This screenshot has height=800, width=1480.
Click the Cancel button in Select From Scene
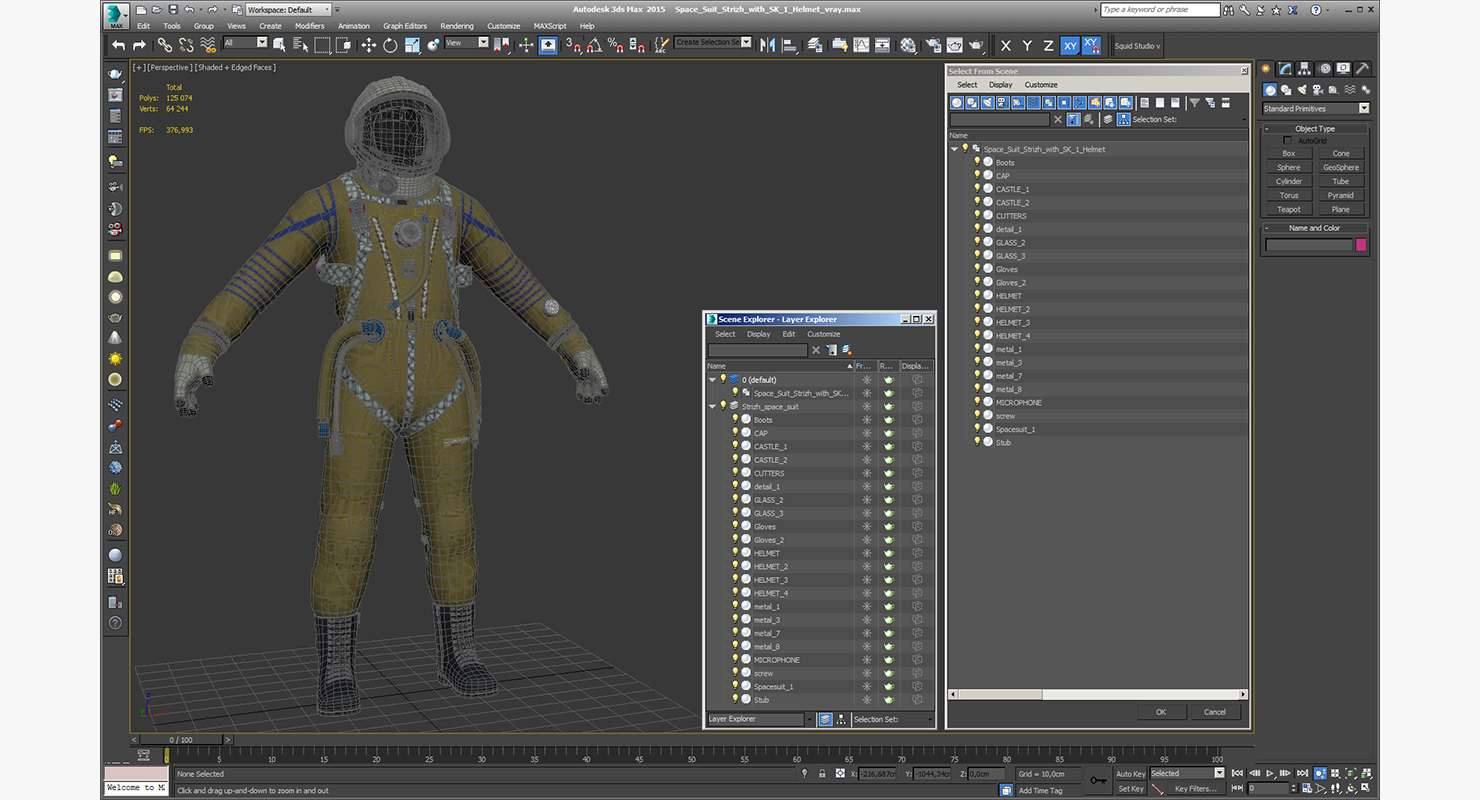tap(1215, 712)
